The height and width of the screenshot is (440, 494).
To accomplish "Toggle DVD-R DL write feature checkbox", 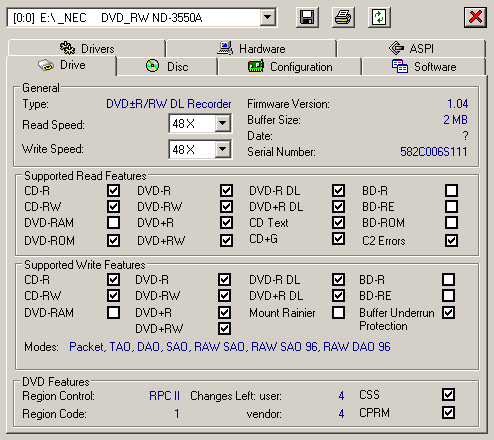I will pyautogui.click(x=338, y=279).
